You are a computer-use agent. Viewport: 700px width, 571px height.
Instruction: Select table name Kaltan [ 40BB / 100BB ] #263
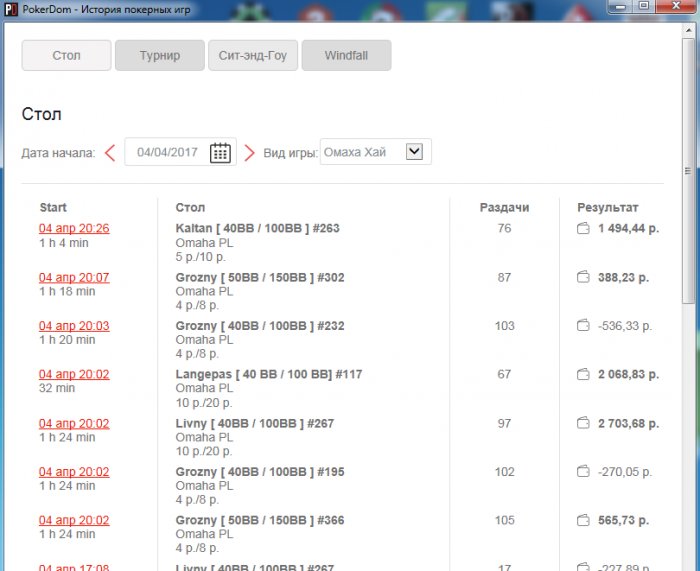[x=258, y=228]
